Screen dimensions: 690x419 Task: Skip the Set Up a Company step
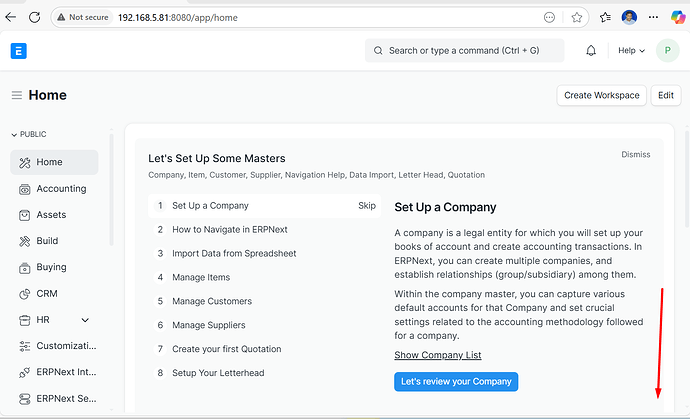[367, 206]
